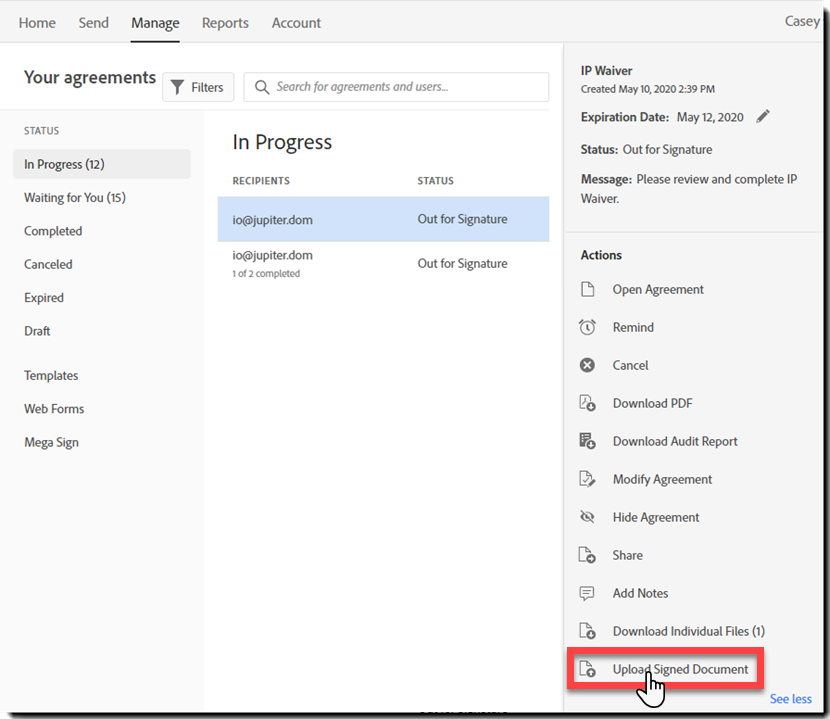Screen dimensions: 830x719
Task: Collapse actions list with See less
Action: pos(790,699)
